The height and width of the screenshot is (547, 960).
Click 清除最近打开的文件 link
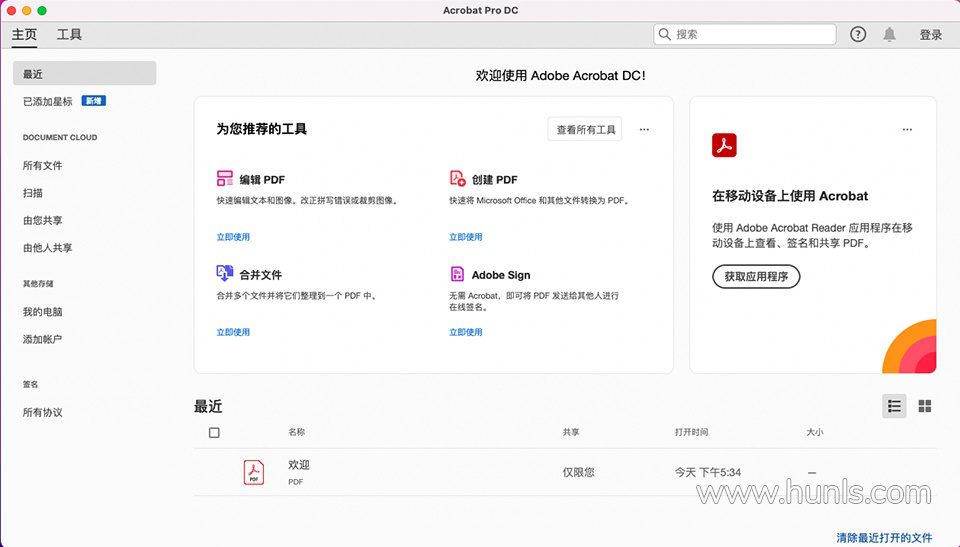[884, 538]
